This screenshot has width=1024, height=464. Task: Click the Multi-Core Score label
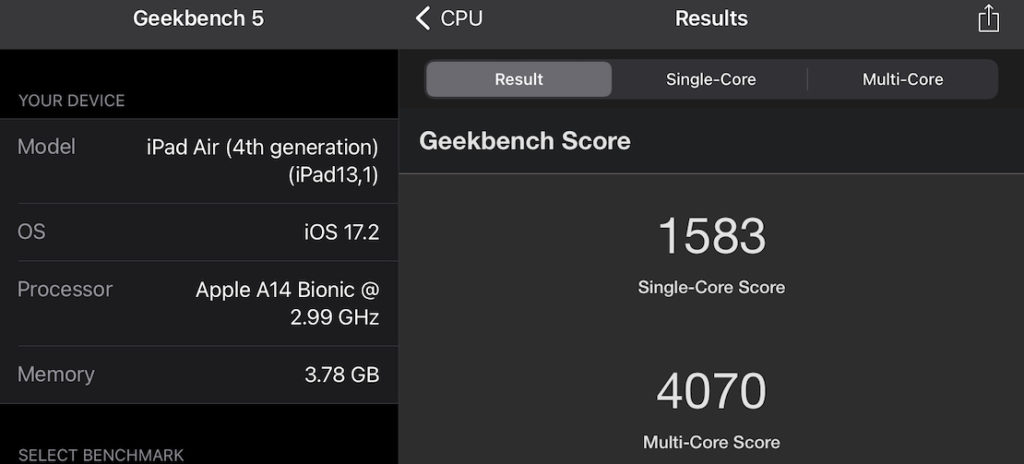click(711, 441)
